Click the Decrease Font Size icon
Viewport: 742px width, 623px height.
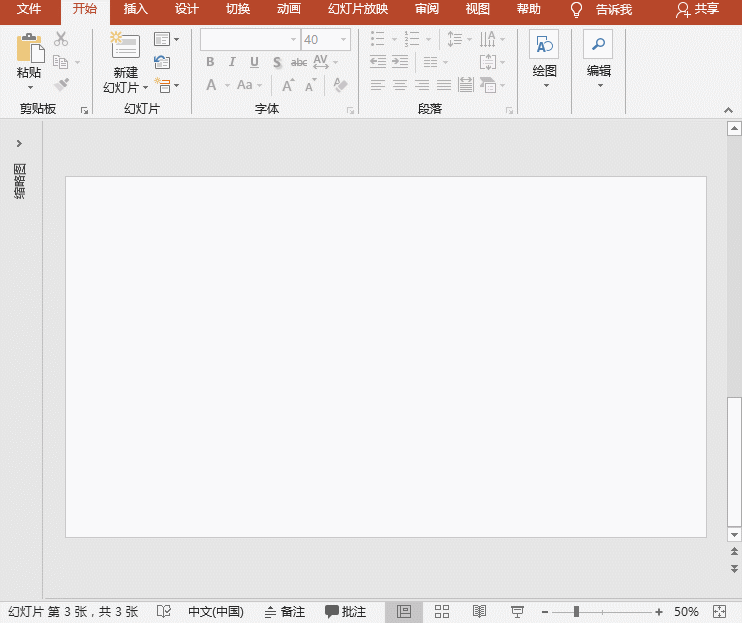310,85
